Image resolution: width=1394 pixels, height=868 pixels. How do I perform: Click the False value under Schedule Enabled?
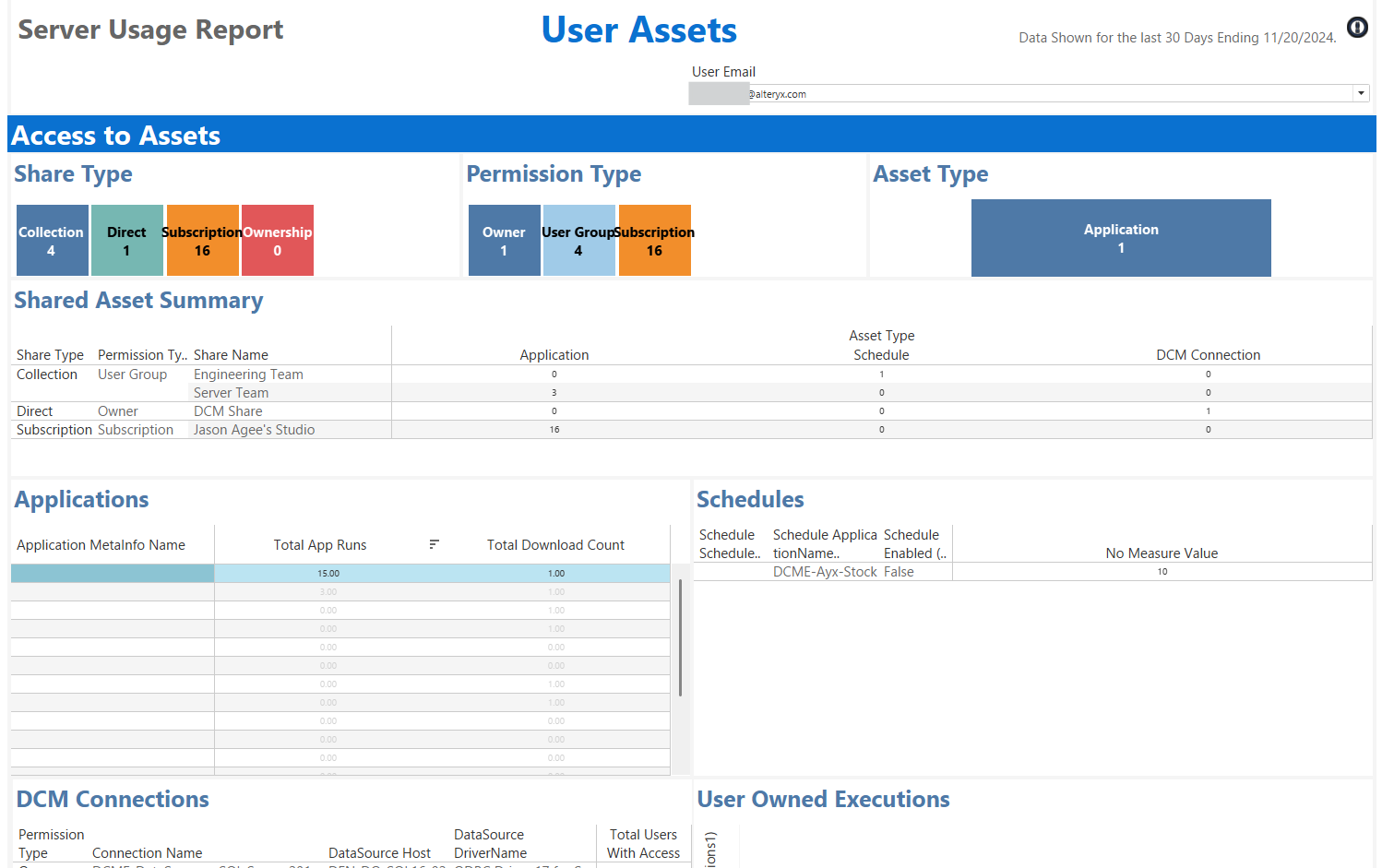900,571
